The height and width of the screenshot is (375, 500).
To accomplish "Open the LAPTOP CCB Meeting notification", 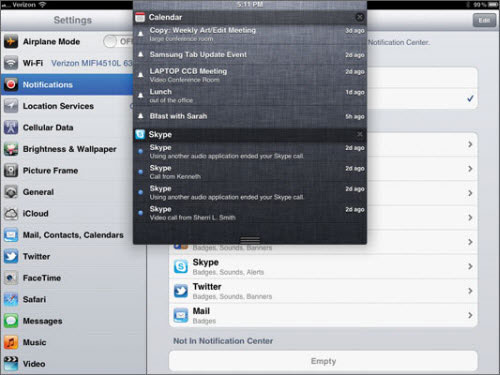I will [x=250, y=75].
